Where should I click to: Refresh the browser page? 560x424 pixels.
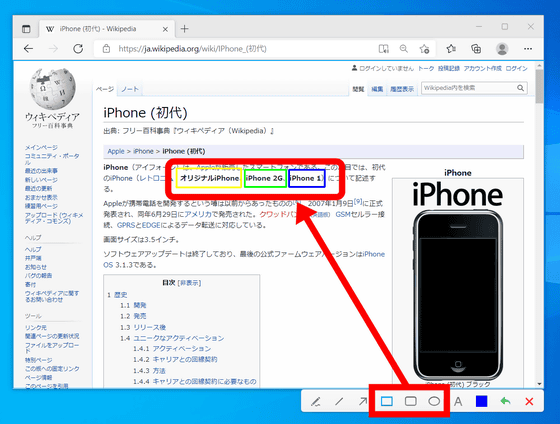78,49
